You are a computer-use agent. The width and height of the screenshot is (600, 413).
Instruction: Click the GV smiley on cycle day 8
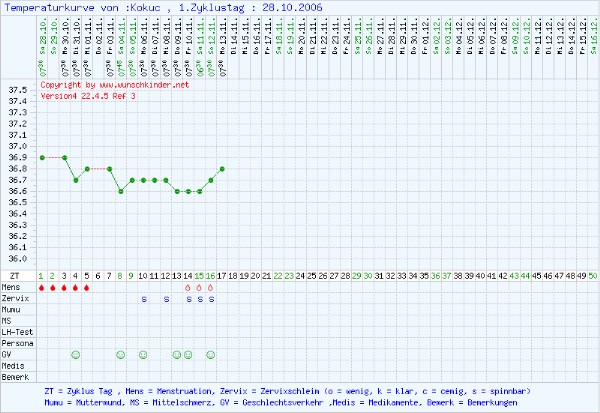click(121, 354)
